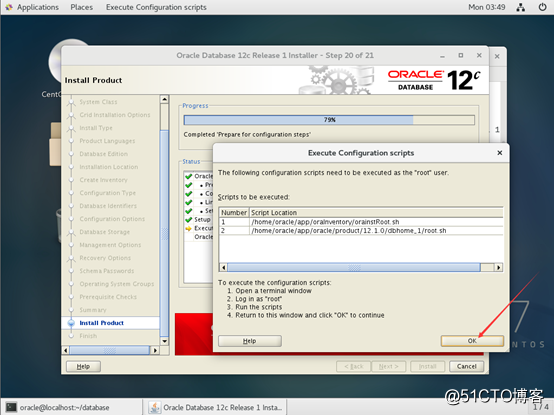Click the disabled Install button

click(x=427, y=366)
